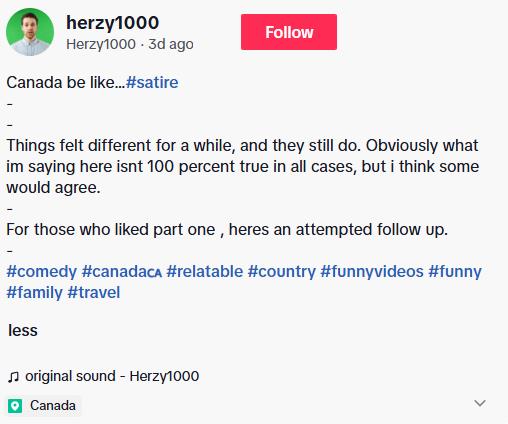This screenshot has width=508, height=424.
Task: Open herzy1000's profile picture
Action: click(x=30, y=32)
